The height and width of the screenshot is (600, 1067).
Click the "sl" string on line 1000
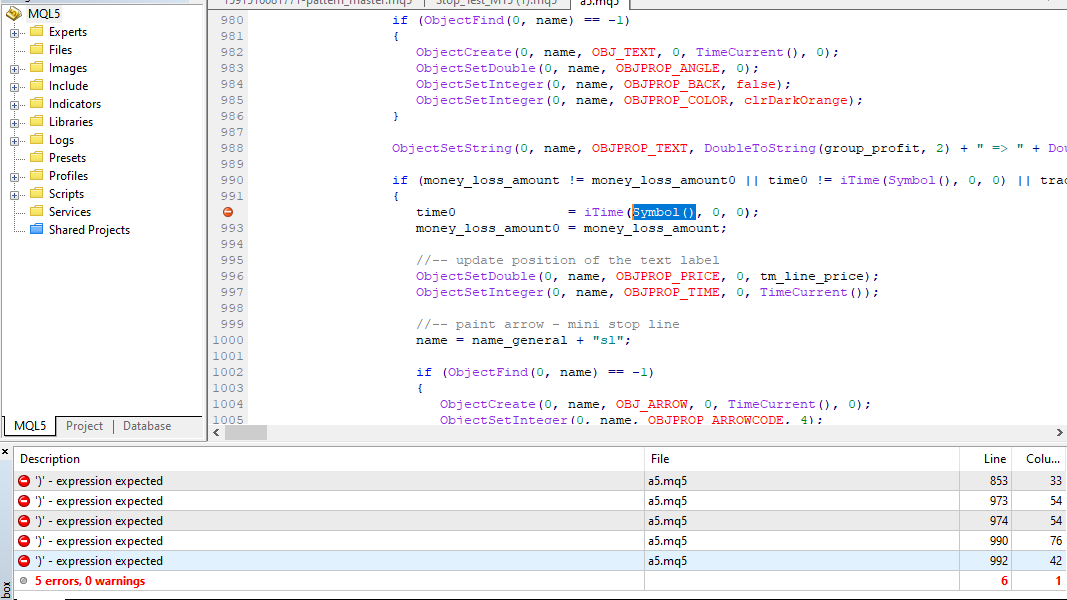(x=608, y=341)
